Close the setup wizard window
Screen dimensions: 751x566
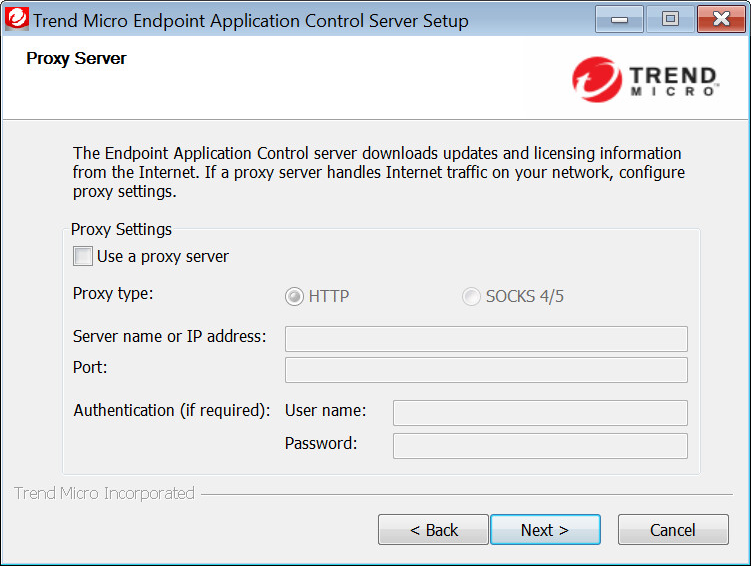point(721,18)
